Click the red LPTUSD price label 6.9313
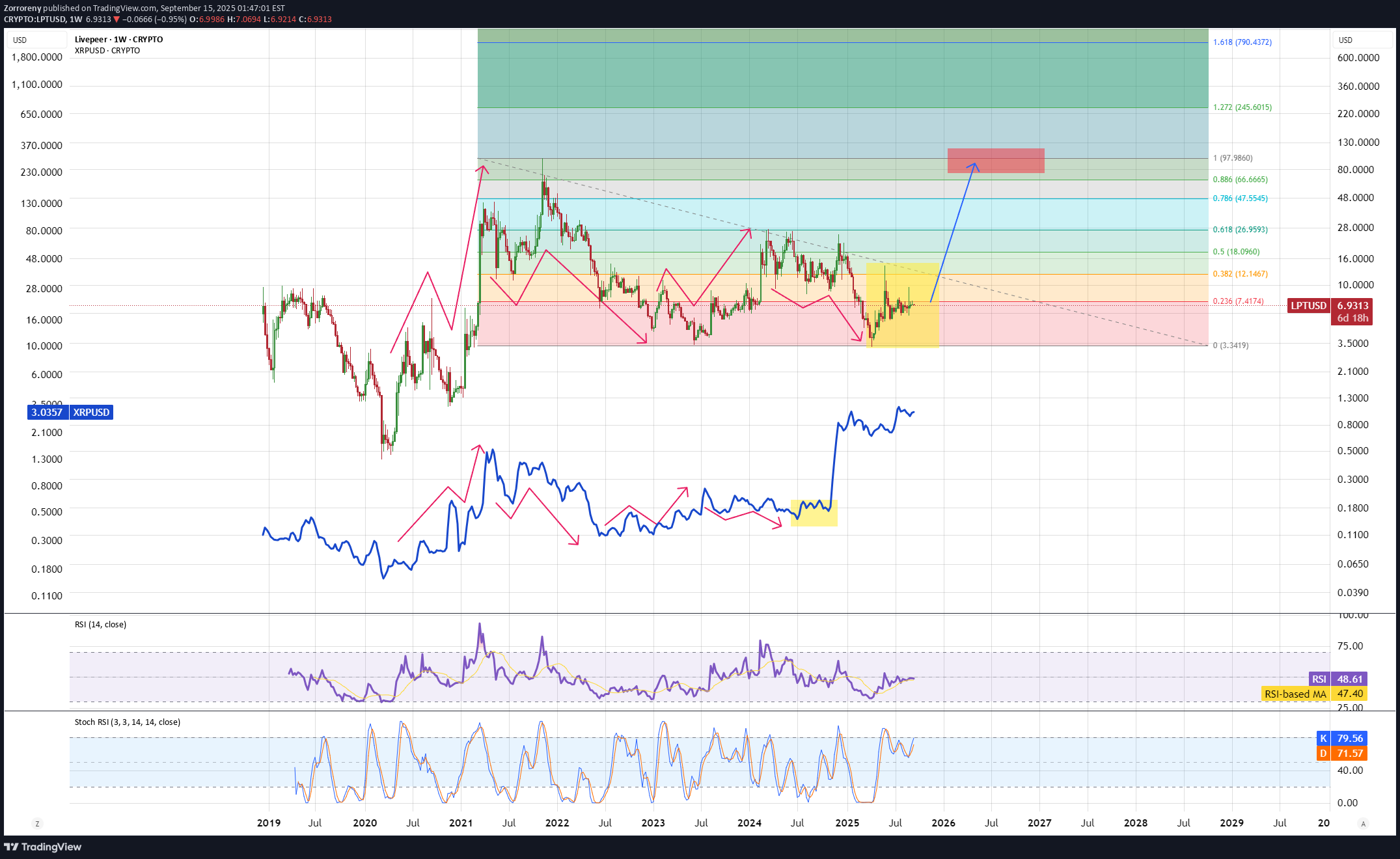The height and width of the screenshot is (859, 1400). pos(1352,305)
